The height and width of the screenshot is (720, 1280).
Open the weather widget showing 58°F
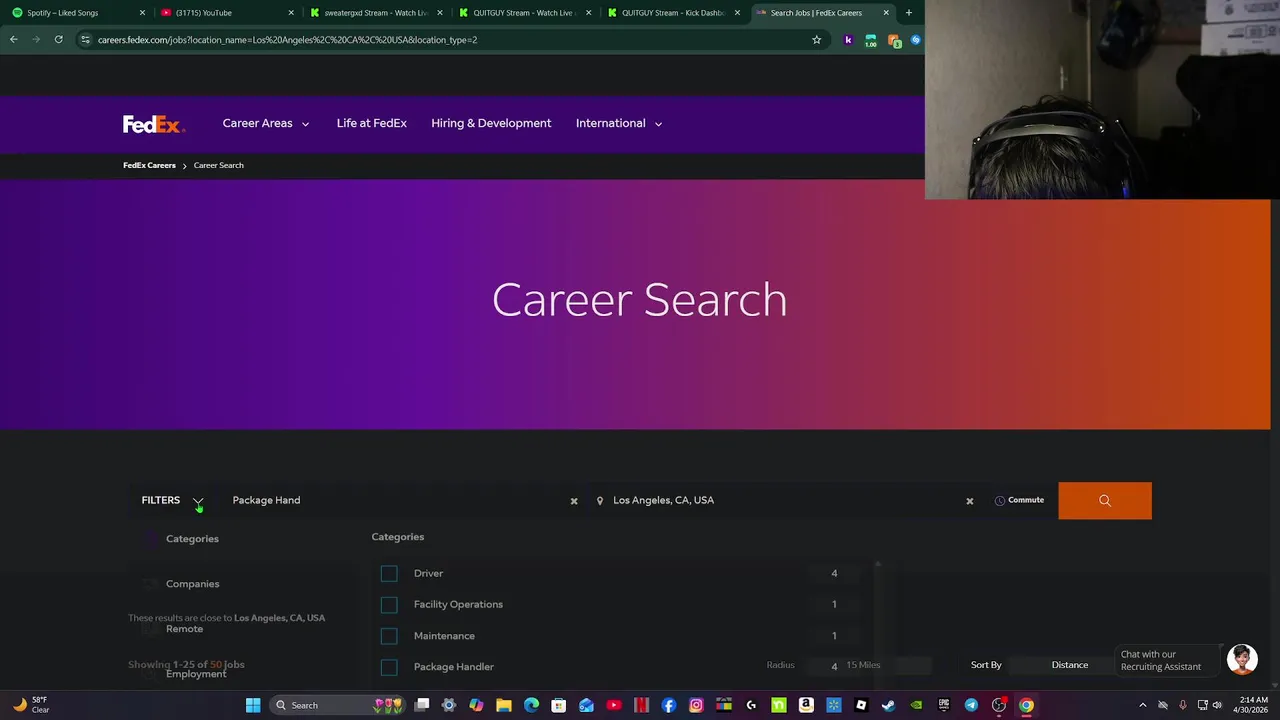tap(30, 705)
